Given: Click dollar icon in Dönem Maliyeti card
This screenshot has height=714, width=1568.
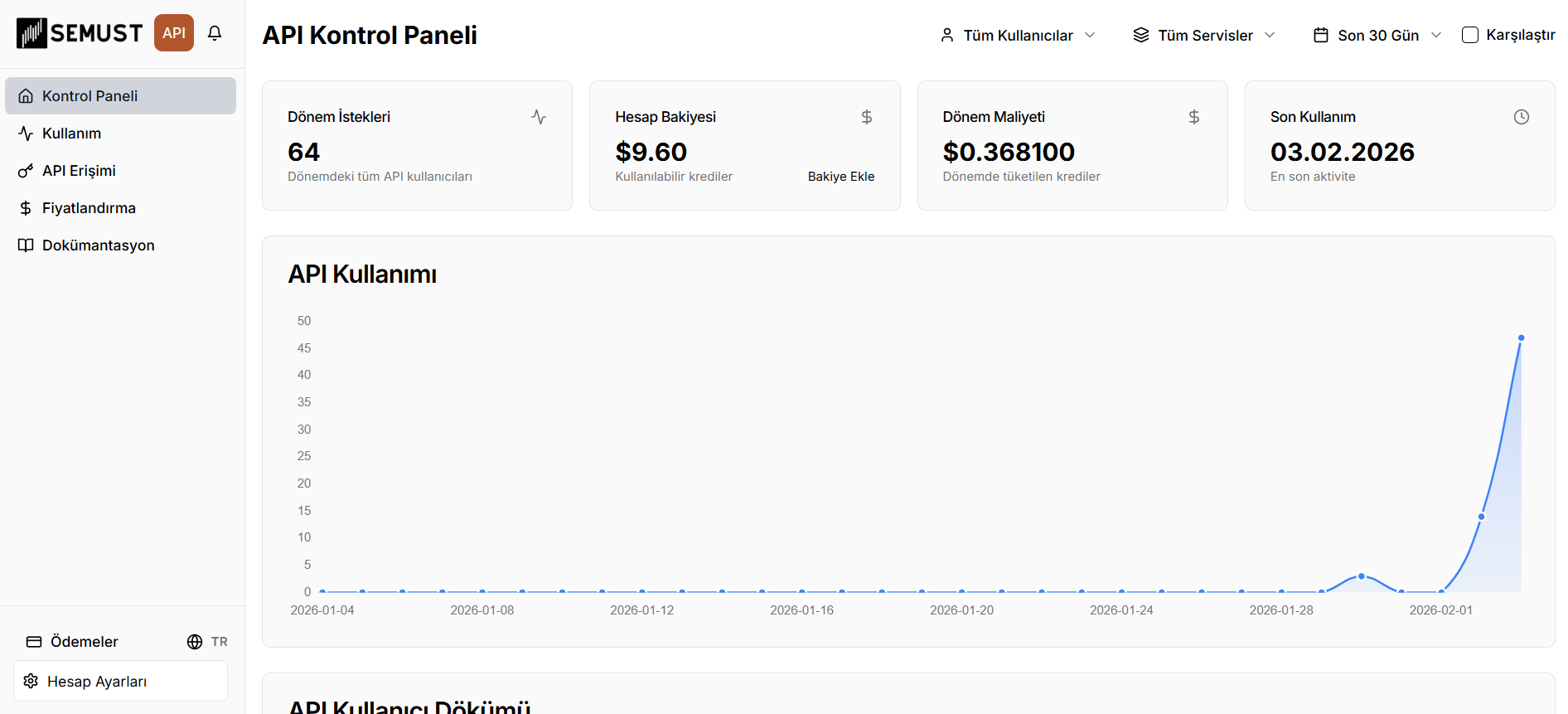Looking at the screenshot, I should (x=1194, y=117).
